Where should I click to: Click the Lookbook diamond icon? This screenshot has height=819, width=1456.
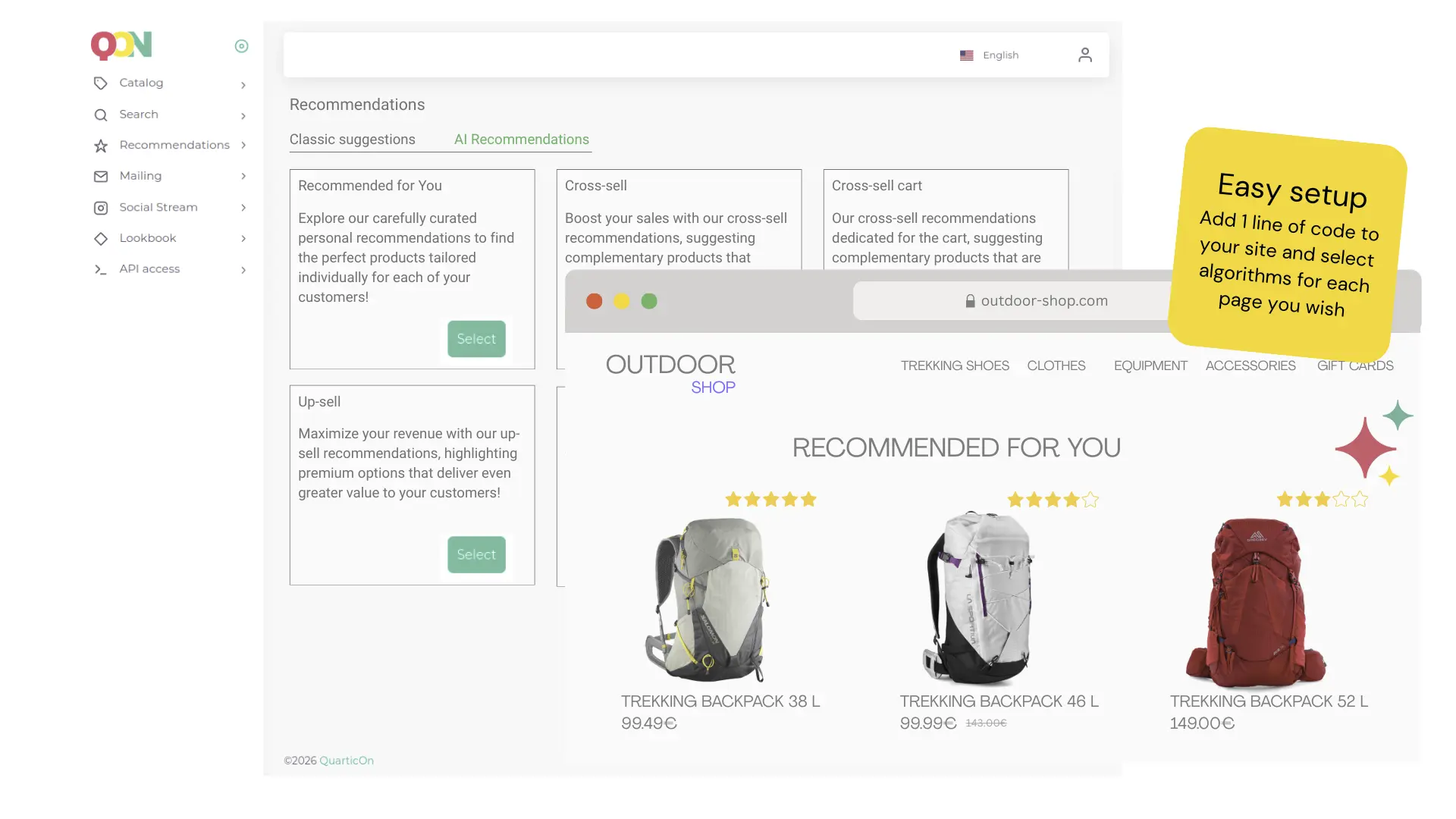click(x=100, y=239)
